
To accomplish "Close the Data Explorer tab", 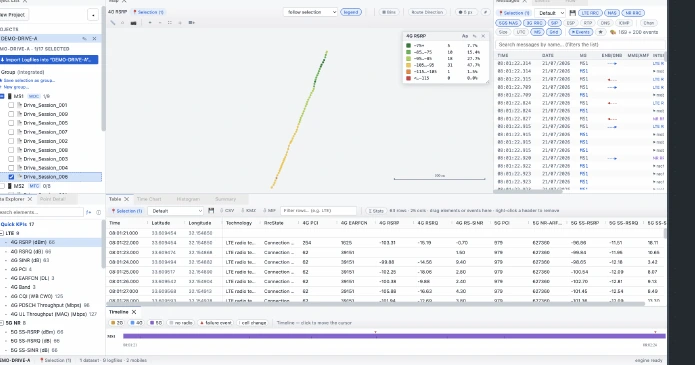I will [x=30, y=199].
